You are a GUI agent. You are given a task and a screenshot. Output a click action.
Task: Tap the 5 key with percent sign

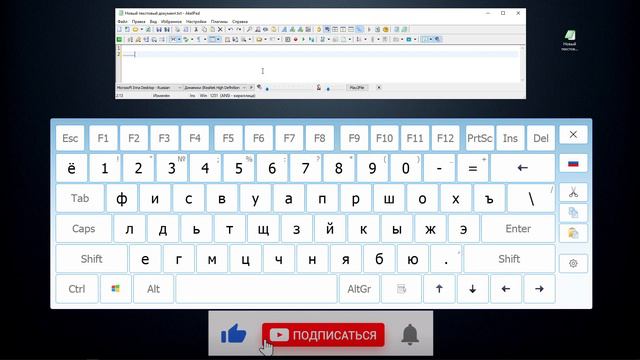point(239,168)
